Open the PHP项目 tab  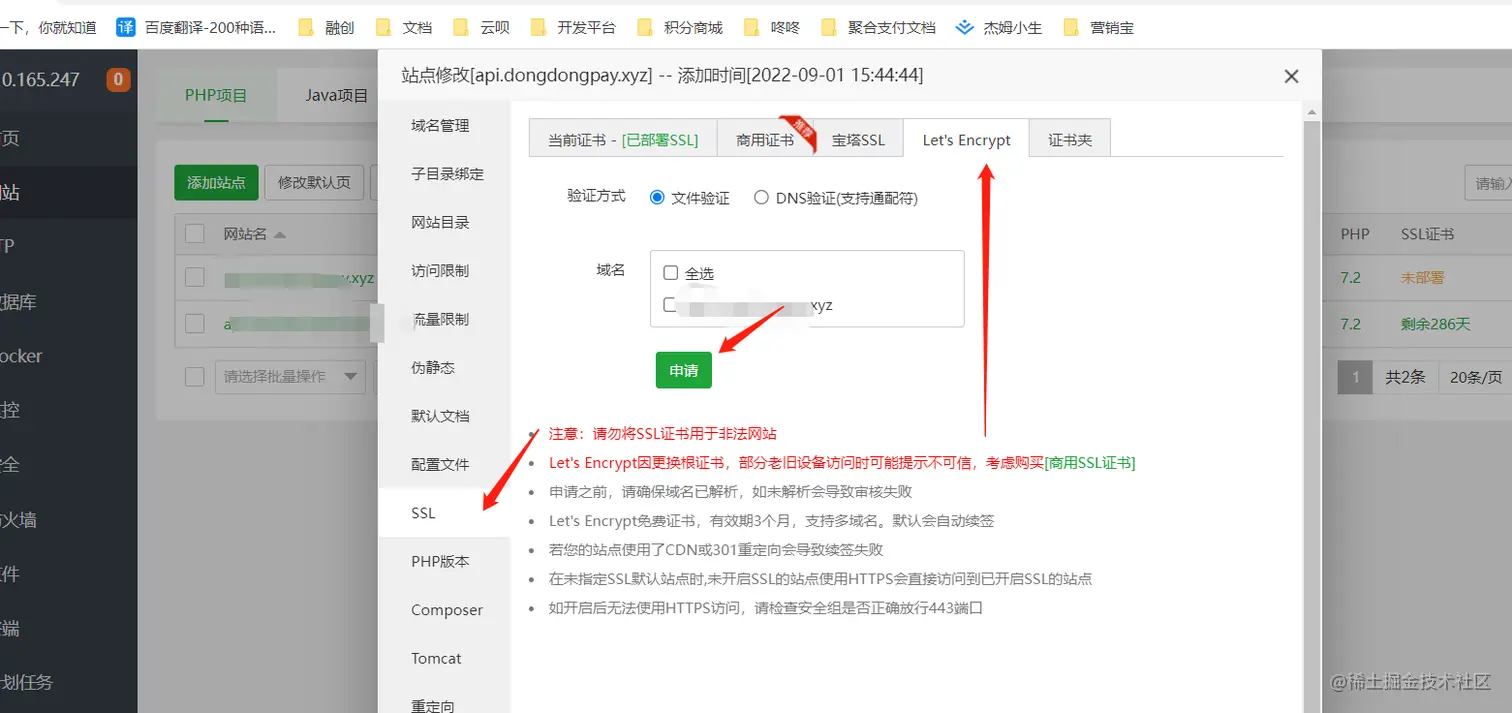click(x=216, y=96)
